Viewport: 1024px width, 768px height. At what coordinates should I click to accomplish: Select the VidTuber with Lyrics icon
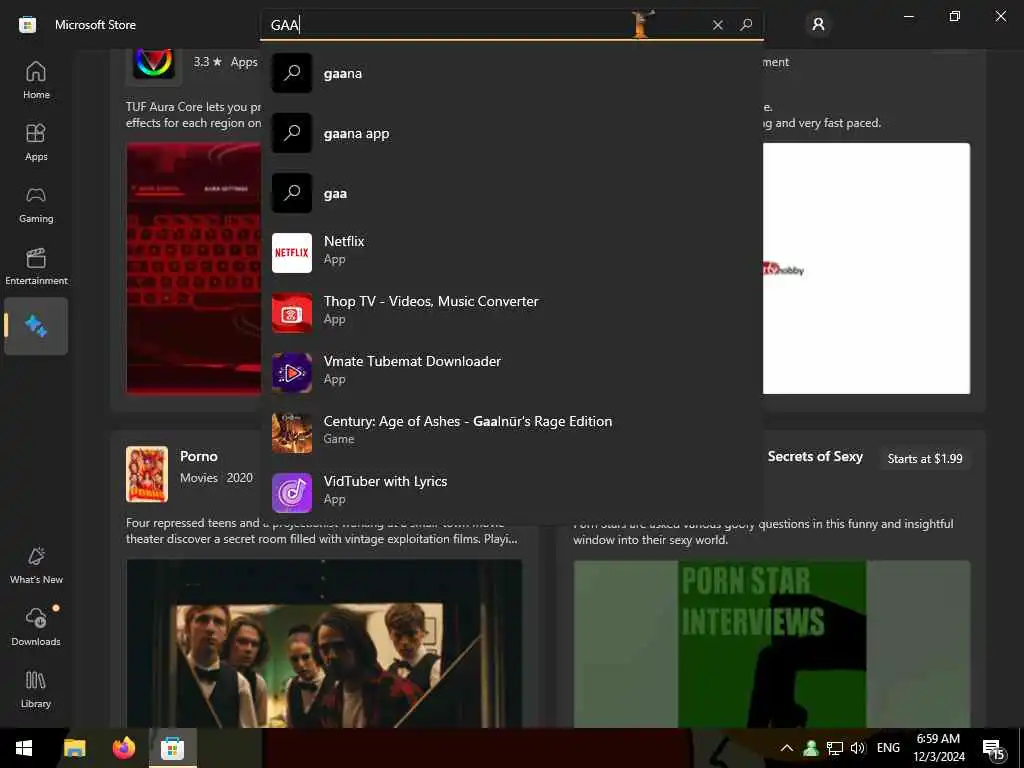[x=292, y=493]
